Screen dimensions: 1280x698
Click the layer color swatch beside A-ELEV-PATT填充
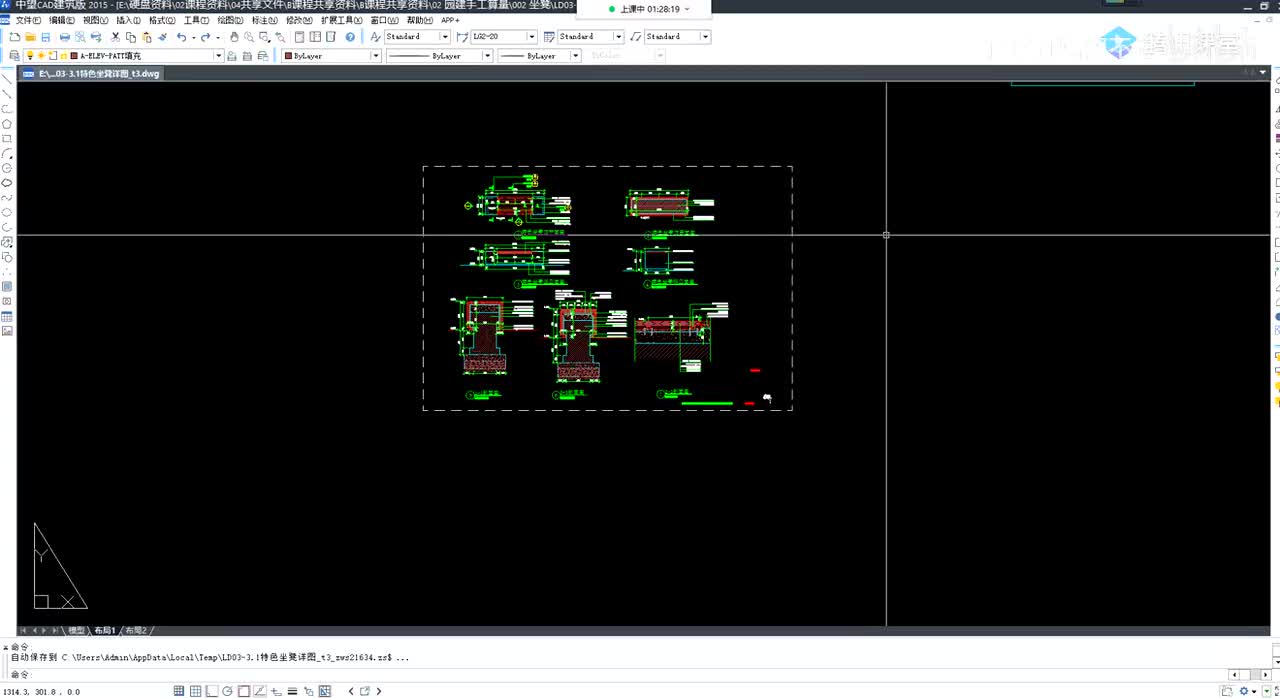pos(75,56)
